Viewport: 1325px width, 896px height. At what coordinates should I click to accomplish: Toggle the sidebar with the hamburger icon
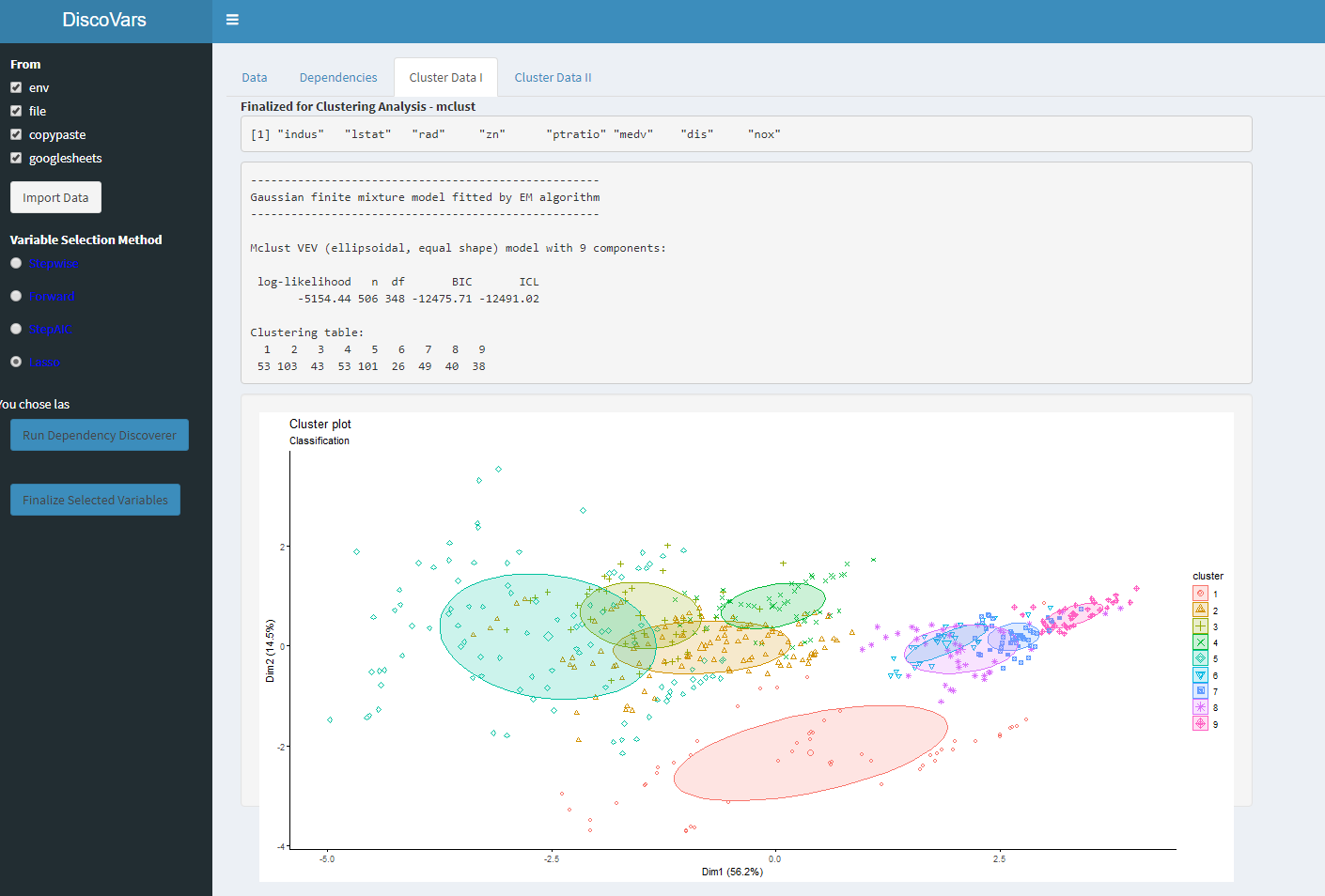tap(232, 20)
